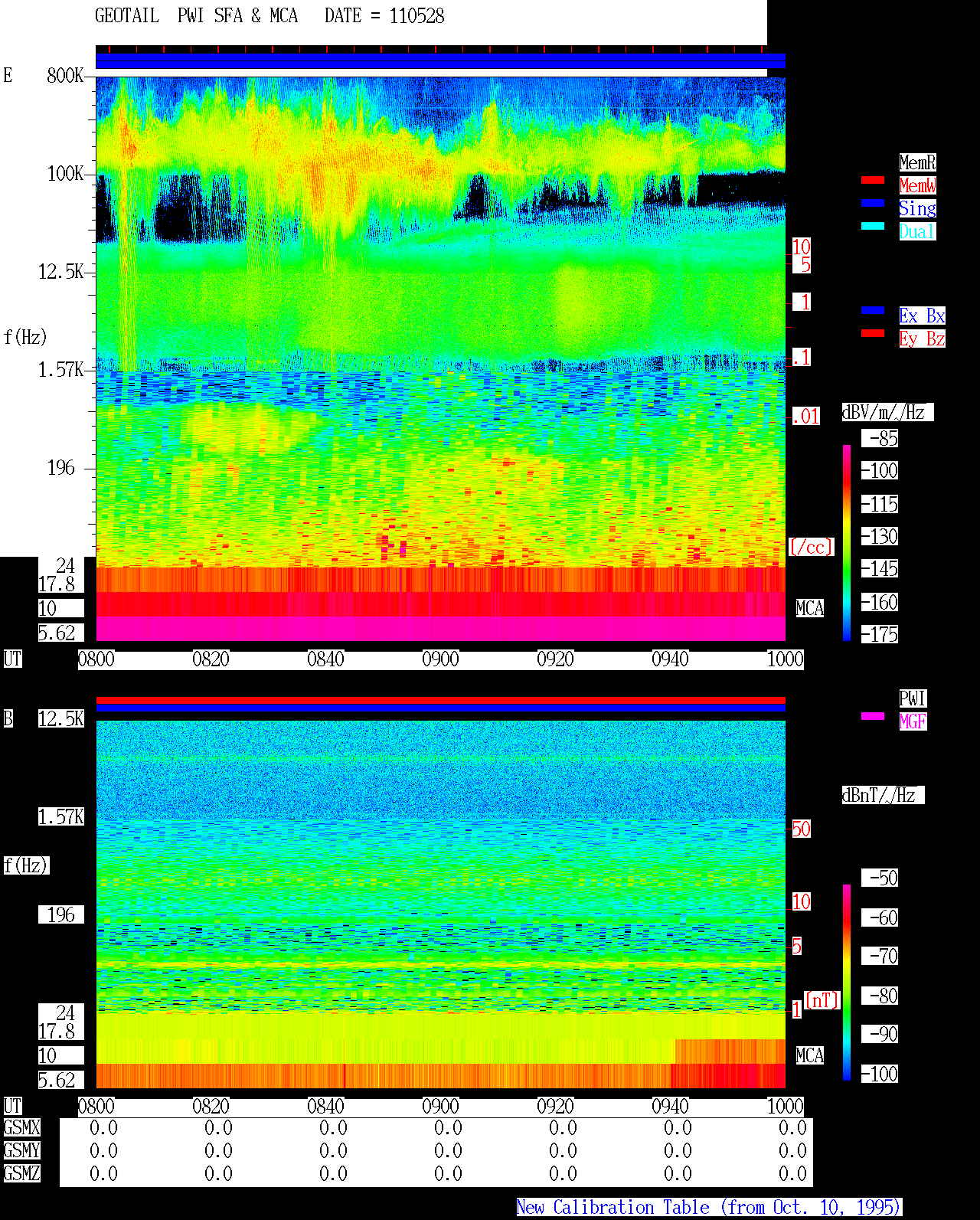The width and height of the screenshot is (980, 1220).
Task: Click the 0940 UT label under B spectrogram
Action: tap(670, 1106)
